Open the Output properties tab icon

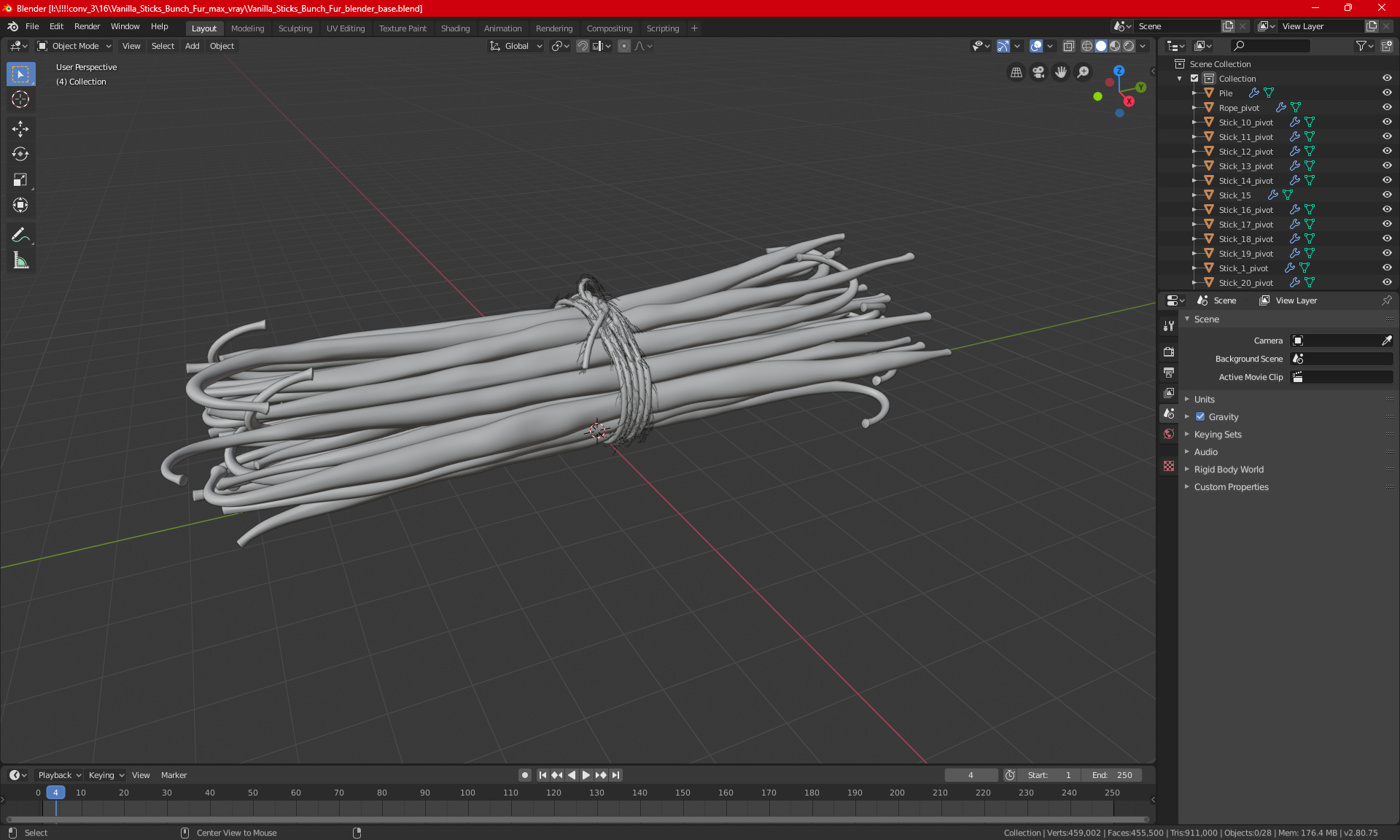tap(1169, 372)
